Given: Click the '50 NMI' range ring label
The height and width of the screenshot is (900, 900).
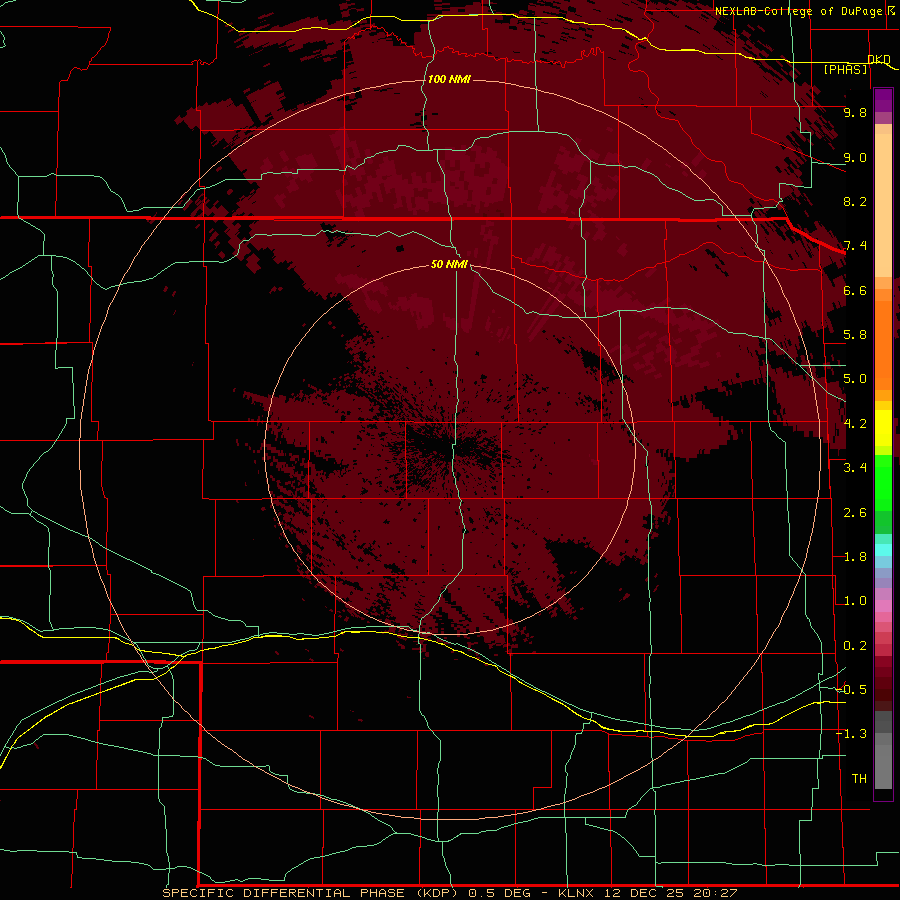Looking at the screenshot, I should tap(449, 264).
